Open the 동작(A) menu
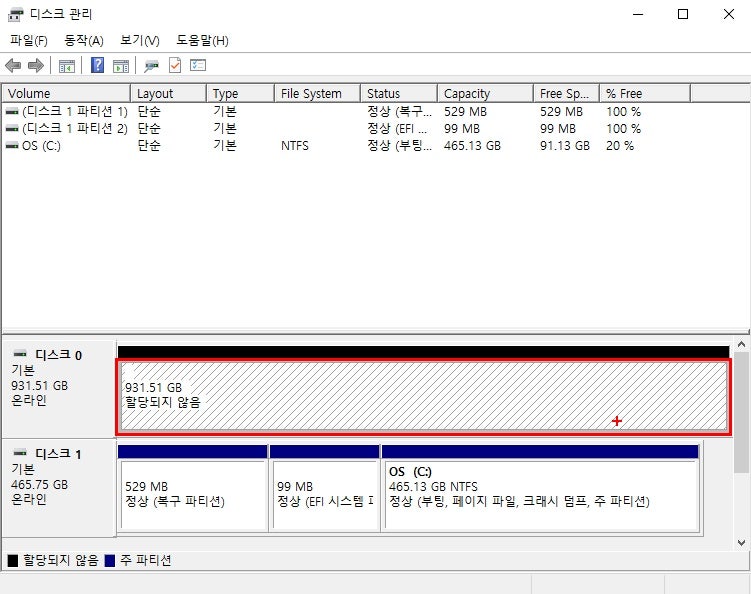This screenshot has height=594, width=751. point(84,40)
